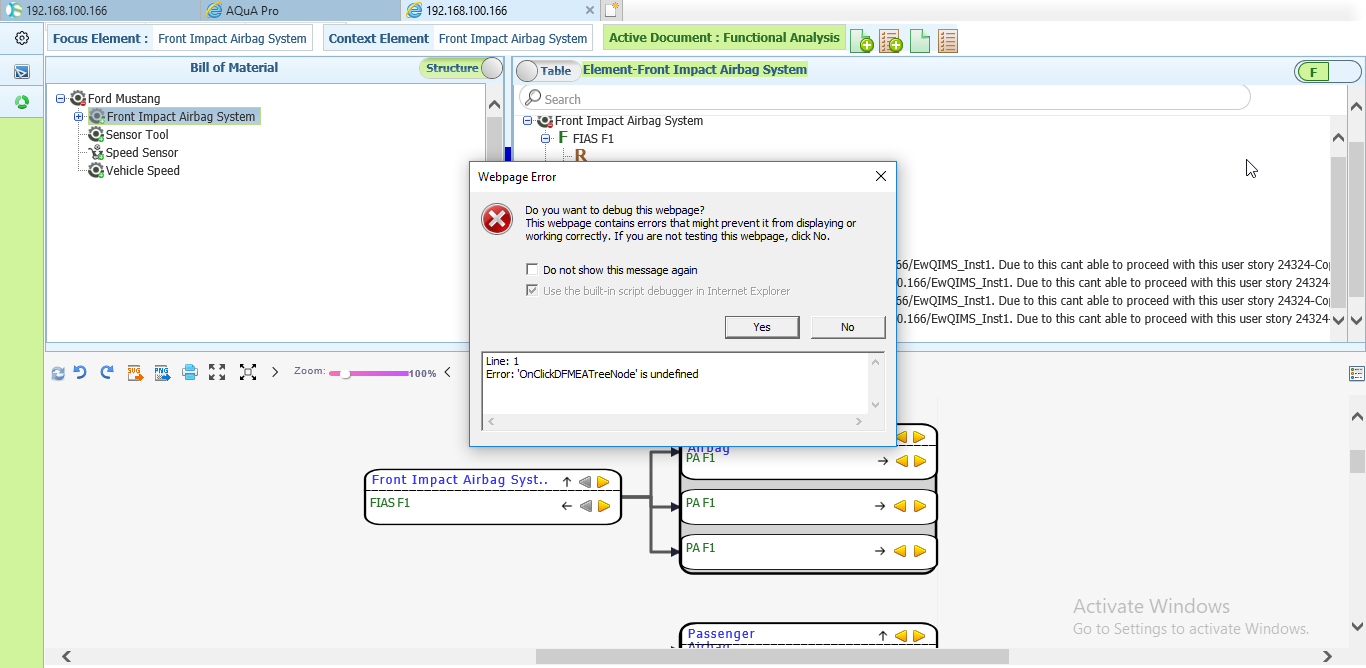Click the grid view icon right of the diagram toolbar
This screenshot has height=668, width=1366.
tap(1357, 373)
